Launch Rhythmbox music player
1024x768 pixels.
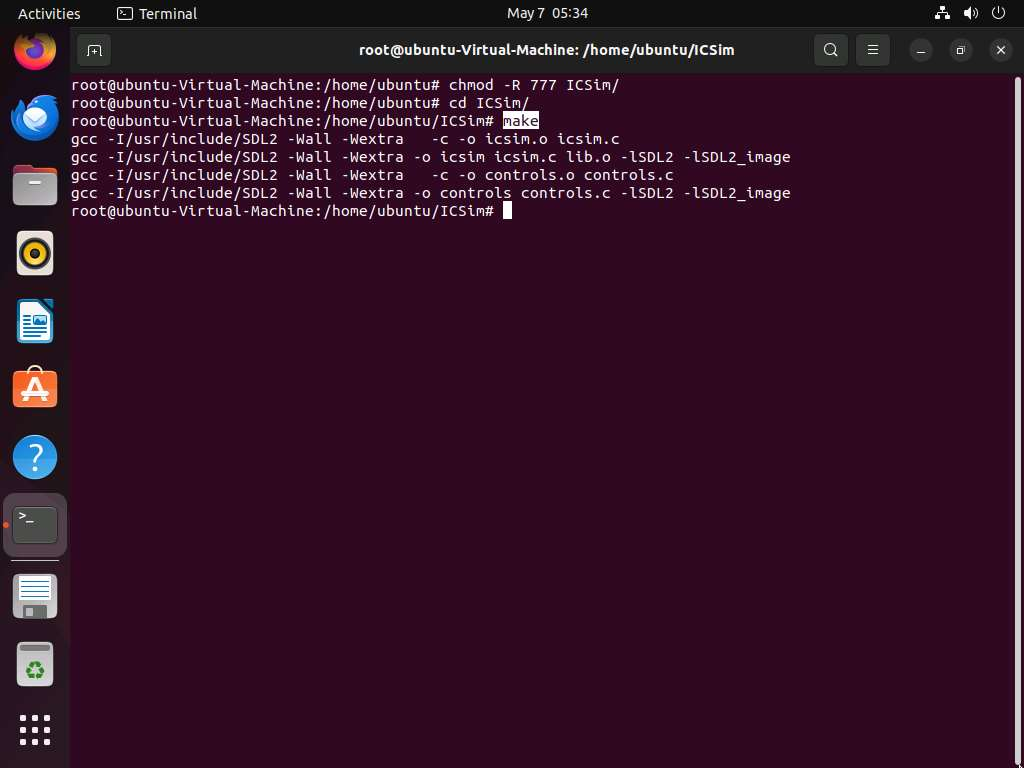coord(35,254)
